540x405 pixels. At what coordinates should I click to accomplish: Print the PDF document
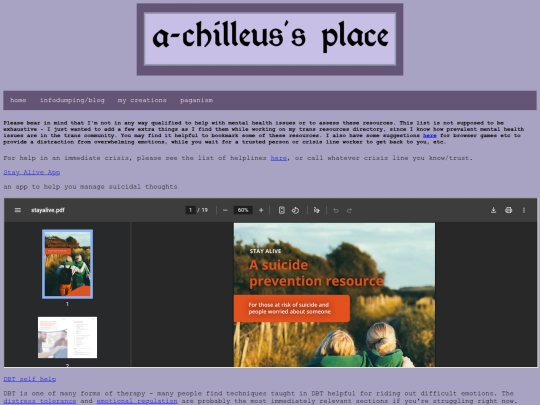click(x=508, y=210)
